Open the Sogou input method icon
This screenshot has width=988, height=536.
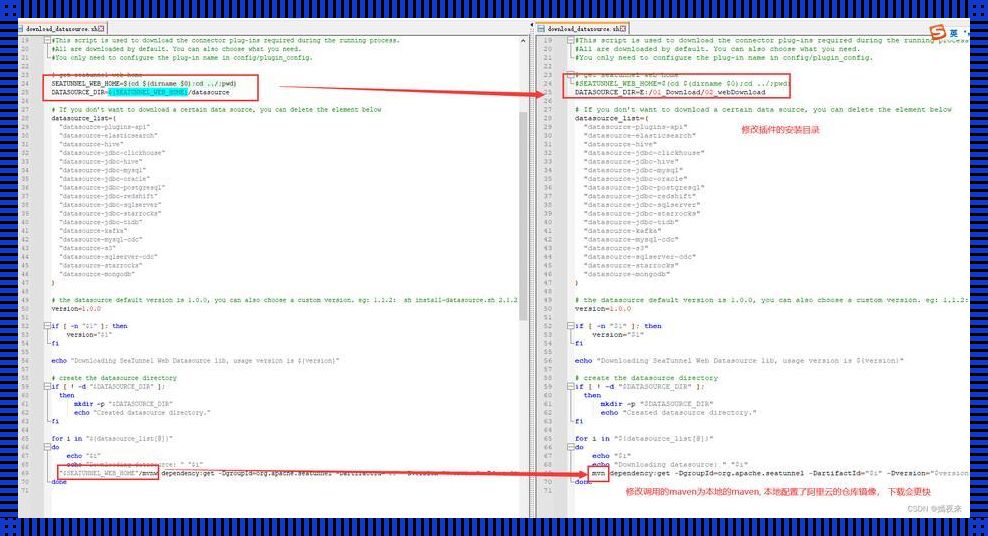[x=938, y=32]
